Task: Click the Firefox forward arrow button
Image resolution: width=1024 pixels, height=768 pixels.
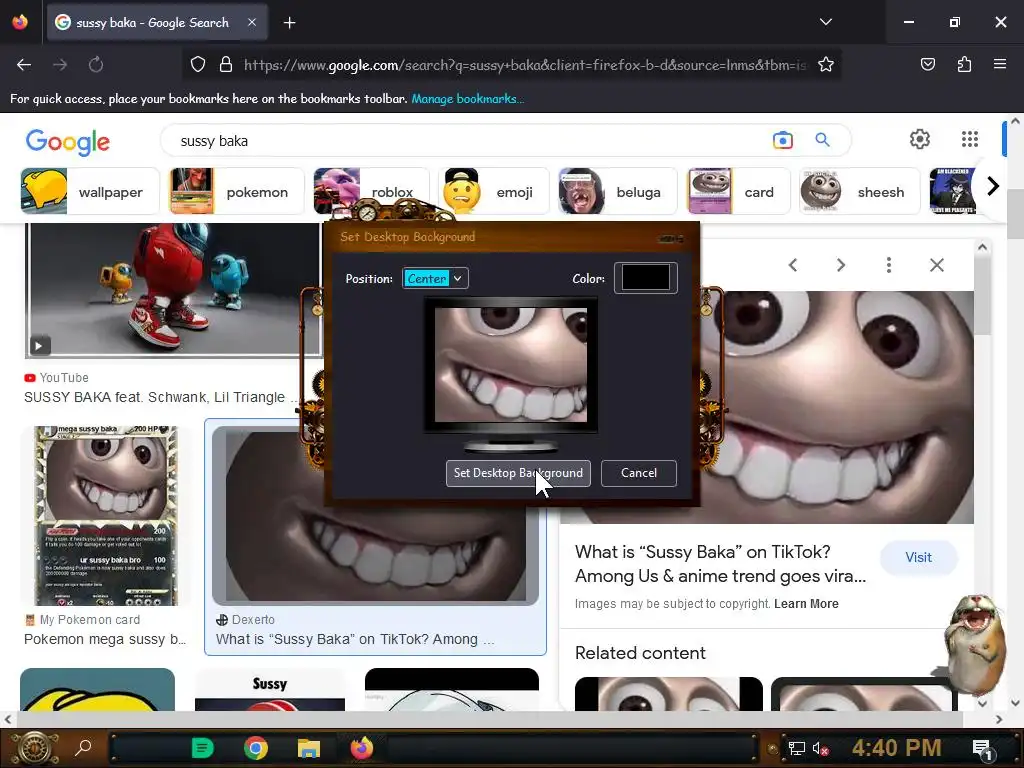Action: click(x=60, y=65)
